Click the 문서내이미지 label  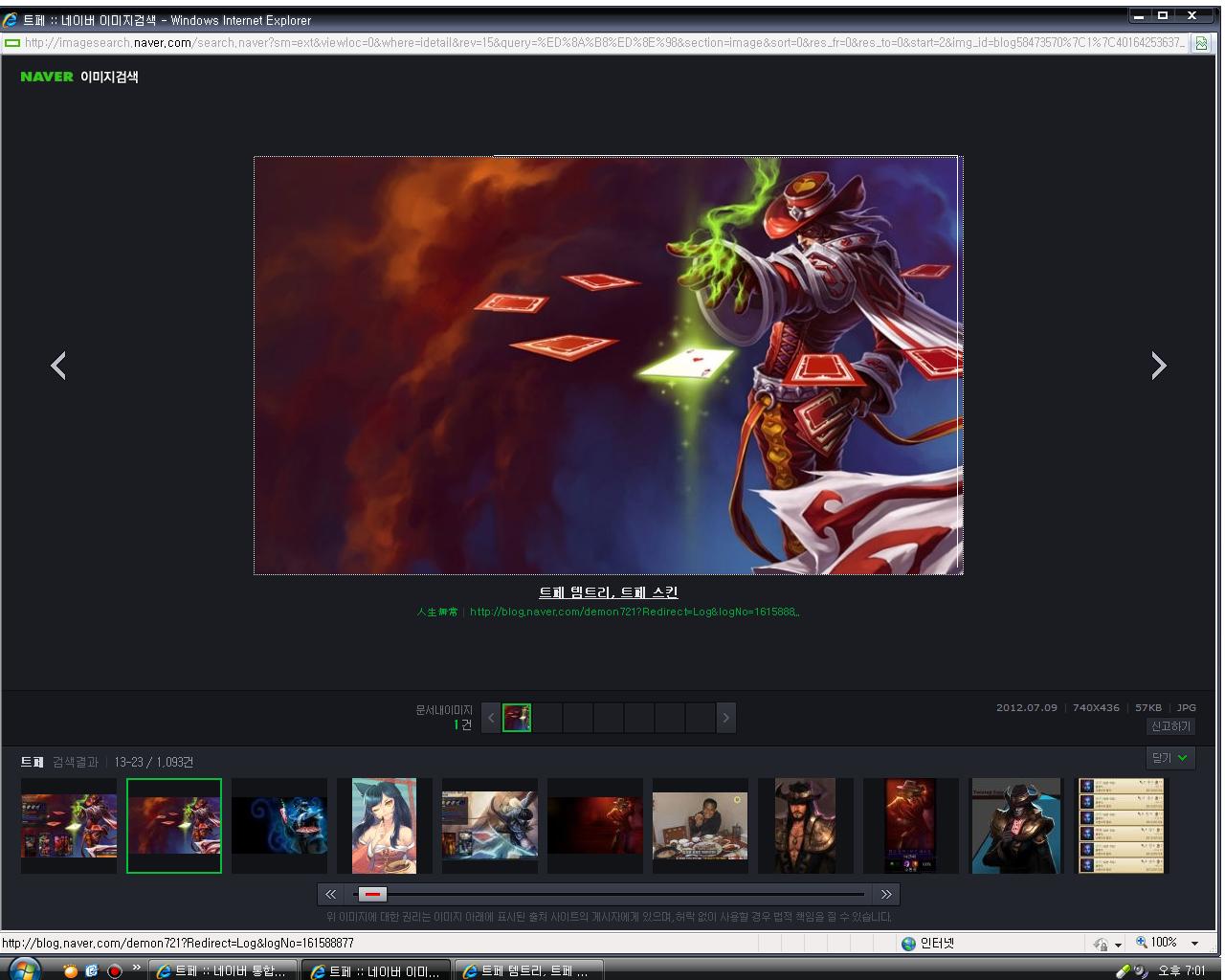click(x=444, y=710)
